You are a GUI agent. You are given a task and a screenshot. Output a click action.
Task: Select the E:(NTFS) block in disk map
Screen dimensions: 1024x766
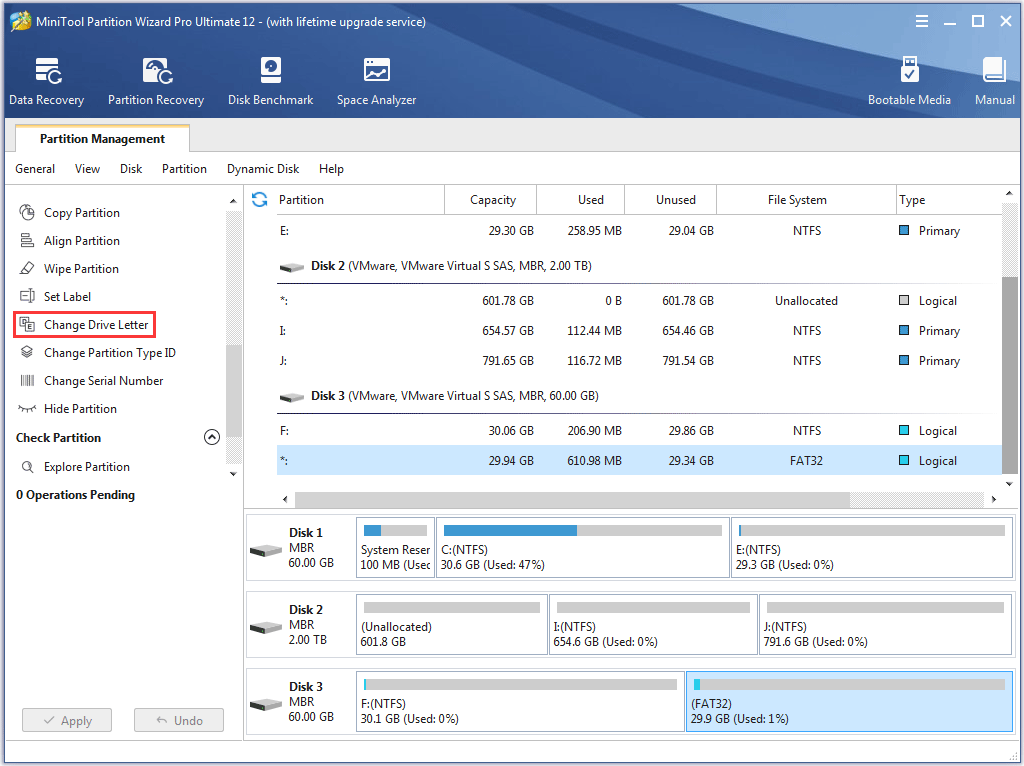click(x=872, y=548)
